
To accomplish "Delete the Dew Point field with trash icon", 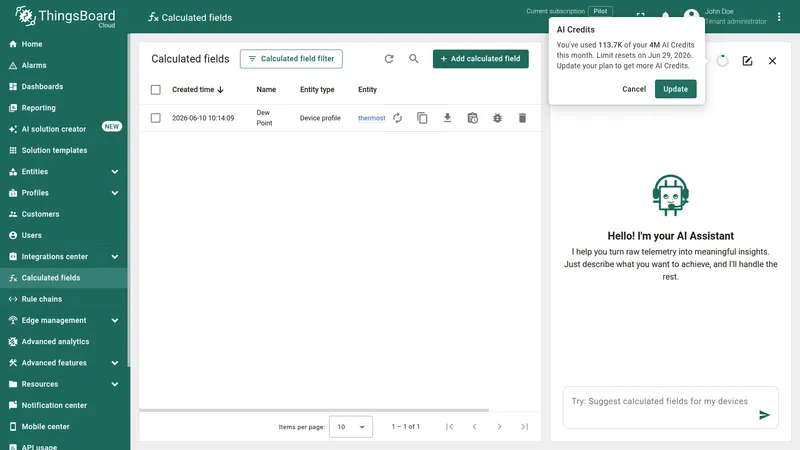I will coord(522,118).
